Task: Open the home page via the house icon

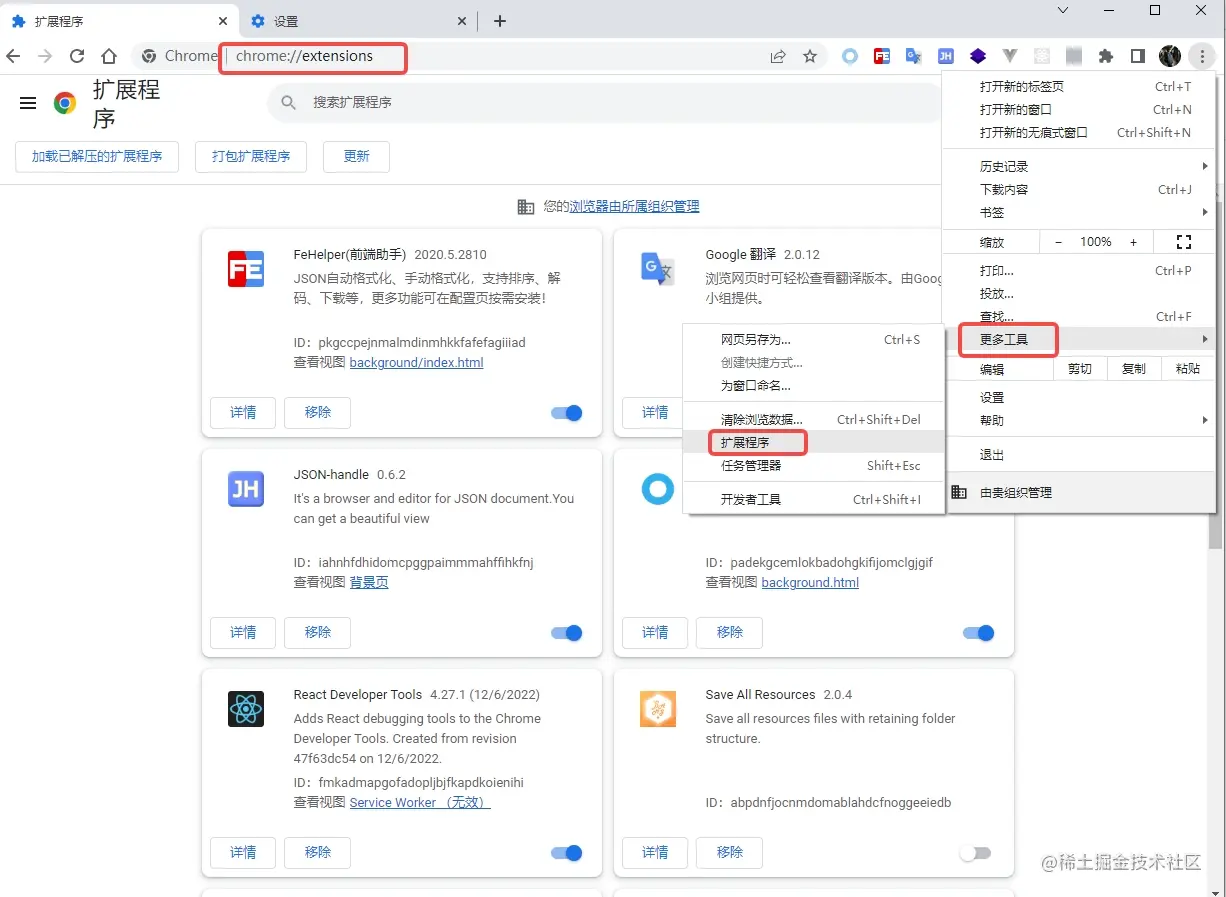Action: tap(109, 56)
